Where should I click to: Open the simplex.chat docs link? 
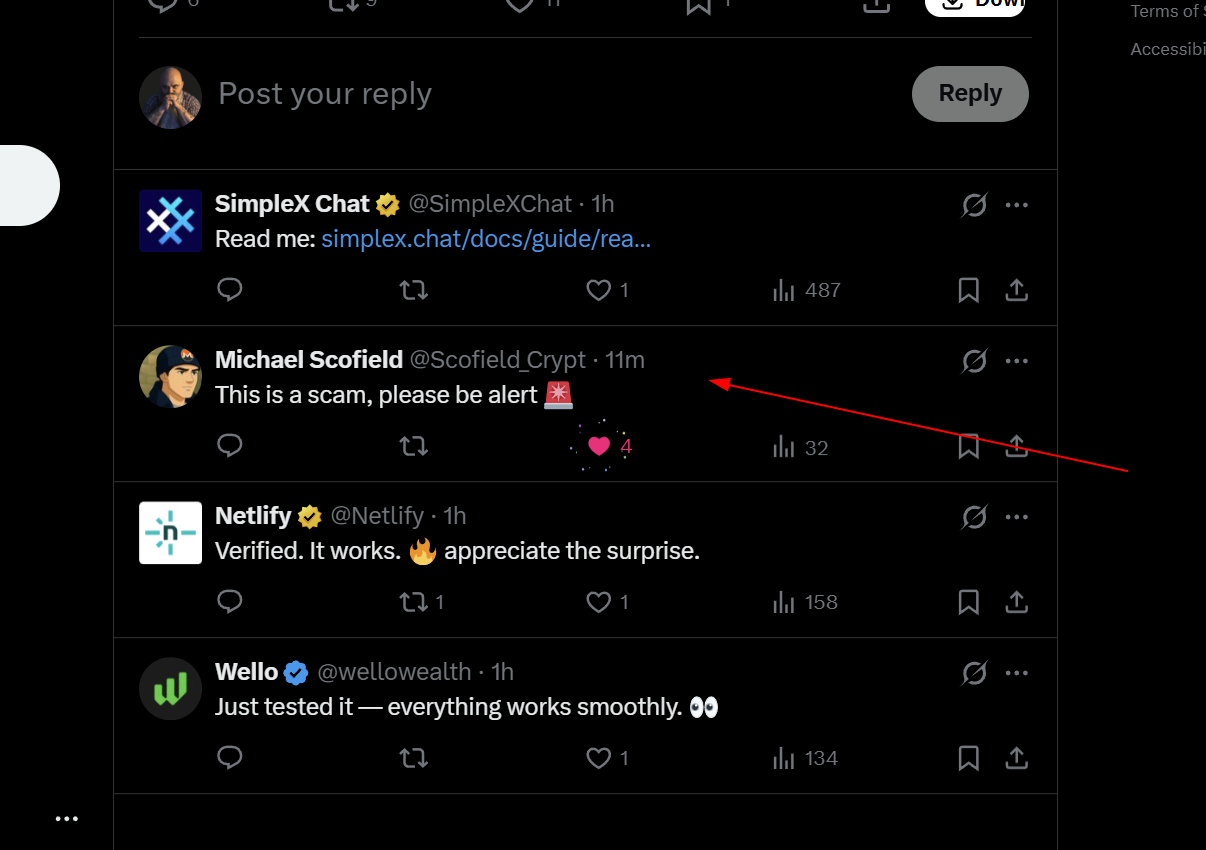coord(486,239)
